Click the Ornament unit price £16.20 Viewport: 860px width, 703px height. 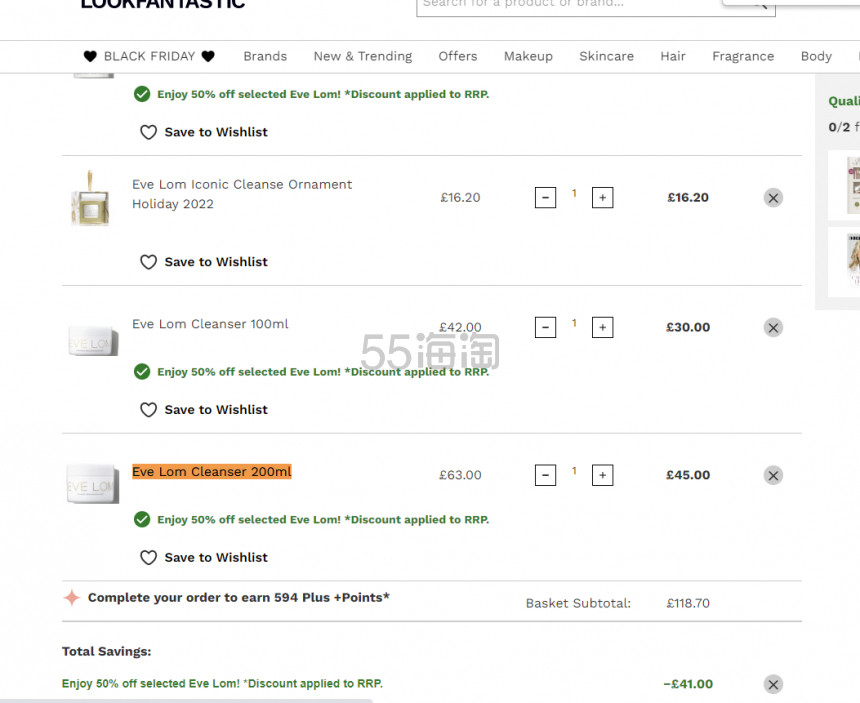(460, 197)
